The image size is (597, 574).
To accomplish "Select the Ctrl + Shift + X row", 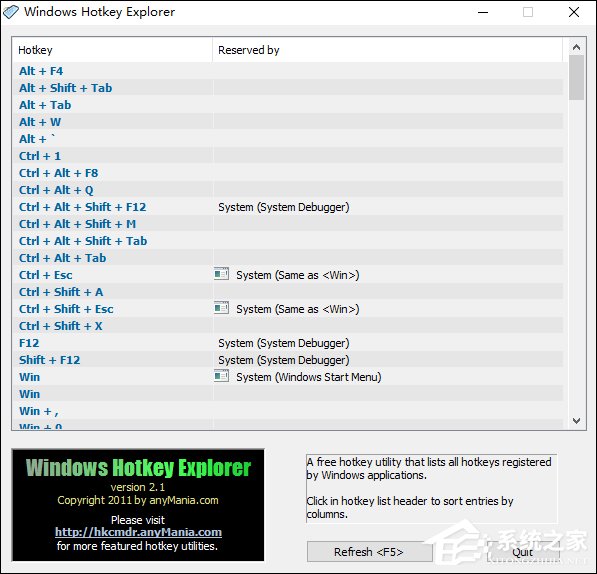I will (x=287, y=326).
